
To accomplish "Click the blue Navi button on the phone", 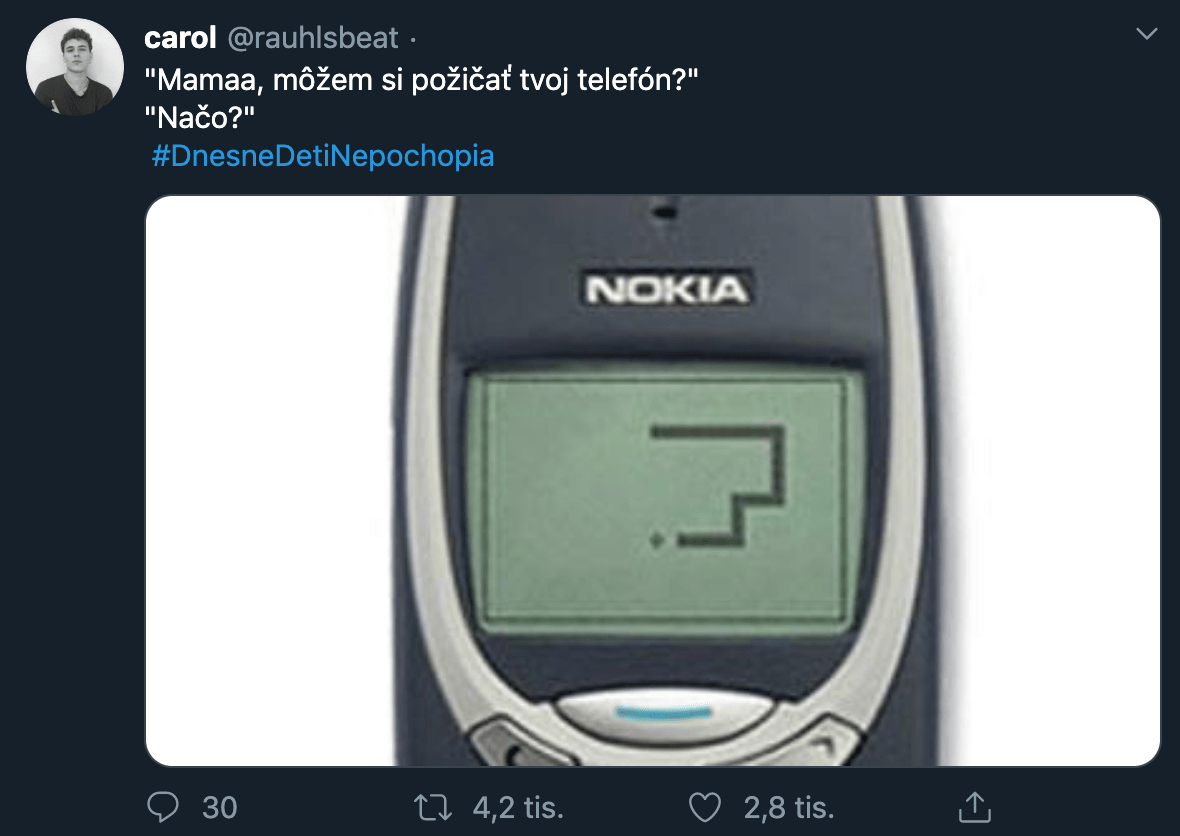I will click(x=664, y=714).
